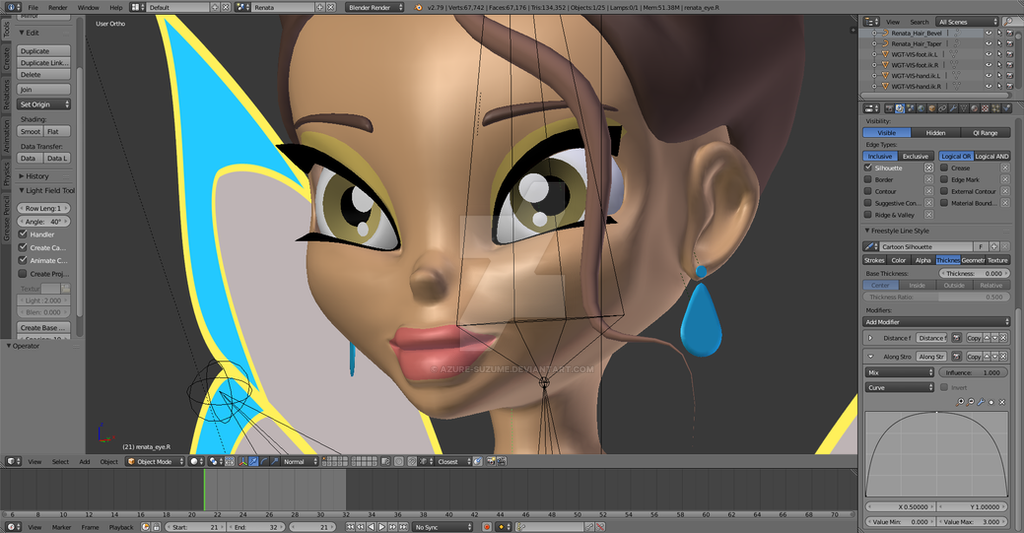Adjust the Influence slider value
Screen dimensions: 1024x533
973,372
